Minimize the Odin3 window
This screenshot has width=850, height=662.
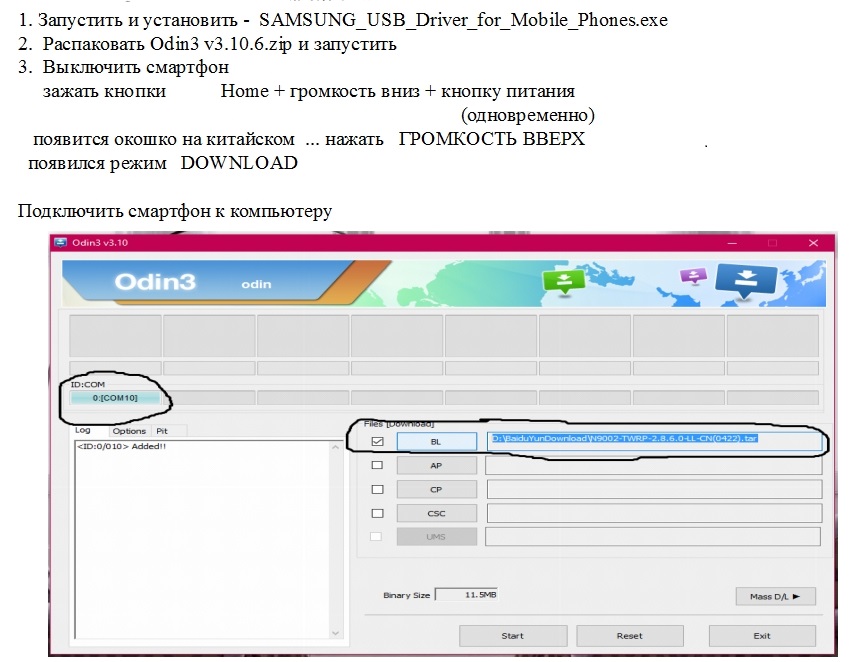tap(732, 243)
